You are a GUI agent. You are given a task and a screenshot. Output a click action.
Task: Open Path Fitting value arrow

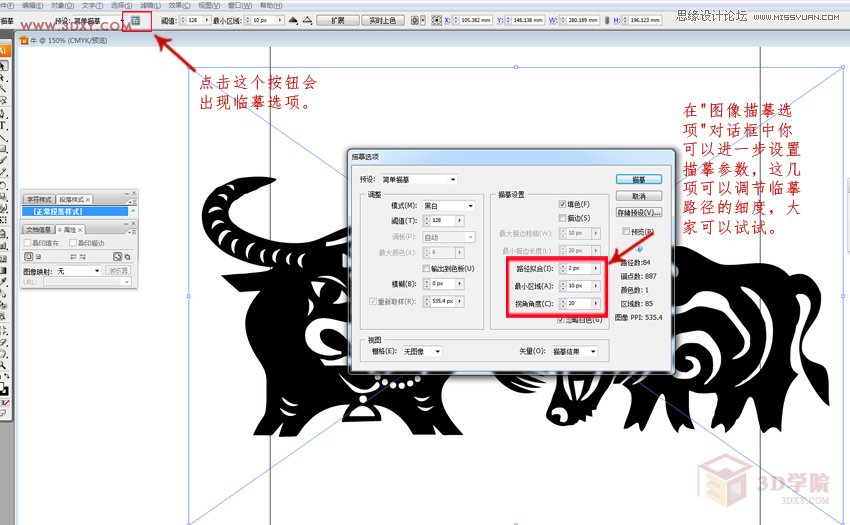click(596, 268)
